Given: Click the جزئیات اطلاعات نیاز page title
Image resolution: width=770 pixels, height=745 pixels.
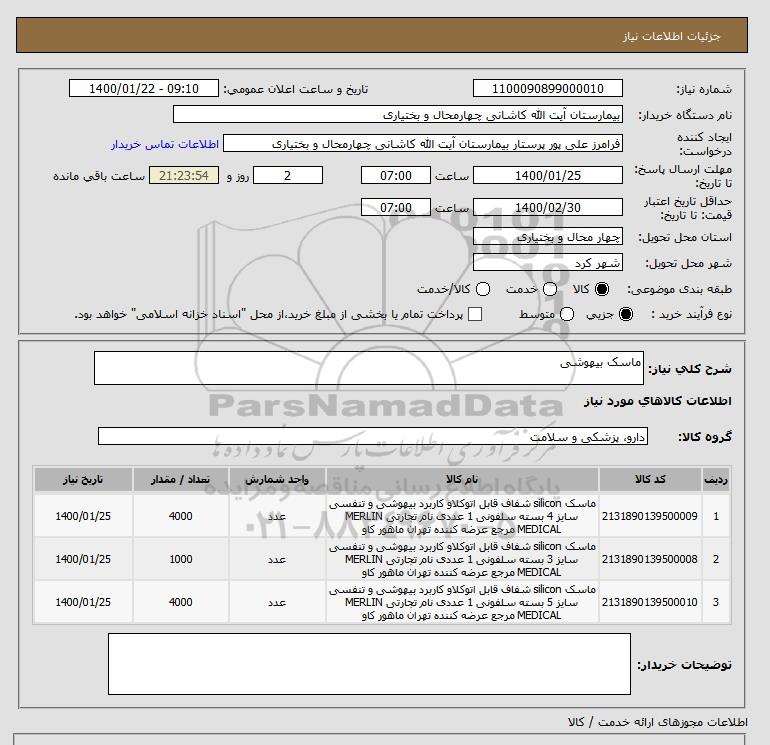Looking at the screenshot, I should 671,36.
